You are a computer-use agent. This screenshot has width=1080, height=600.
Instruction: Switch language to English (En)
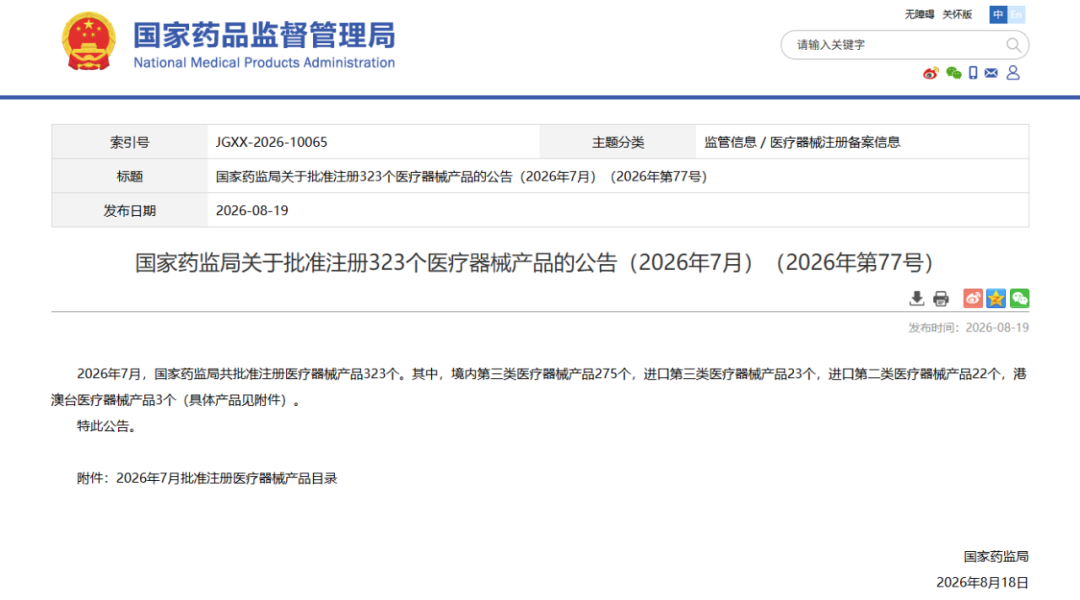[x=1016, y=14]
